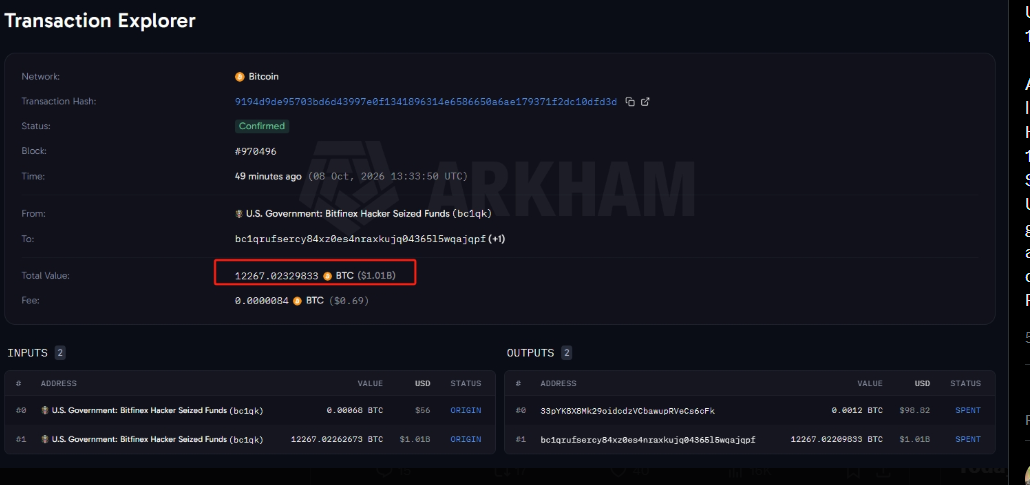Click the fee amount 0.0000084
1030x485 pixels.
pos(261,301)
